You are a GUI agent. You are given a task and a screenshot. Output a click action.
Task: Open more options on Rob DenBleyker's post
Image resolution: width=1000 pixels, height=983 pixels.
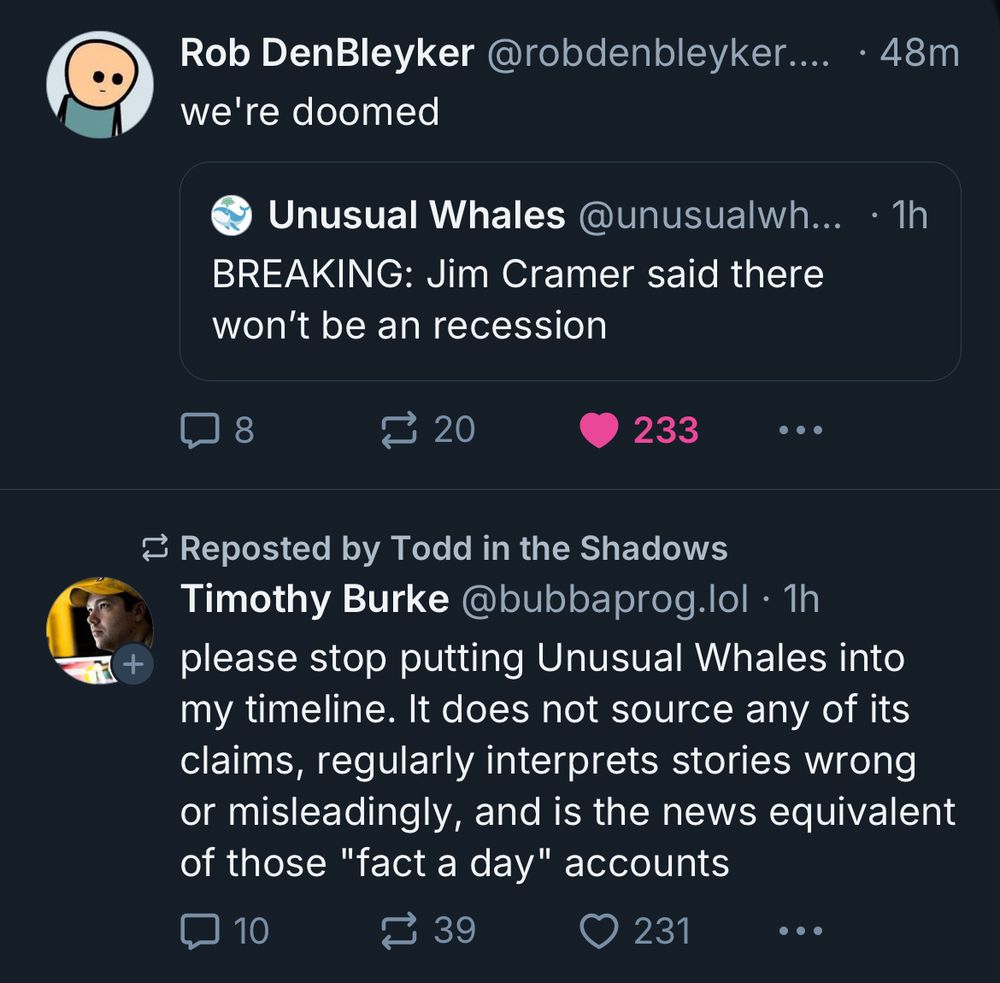pos(800,430)
